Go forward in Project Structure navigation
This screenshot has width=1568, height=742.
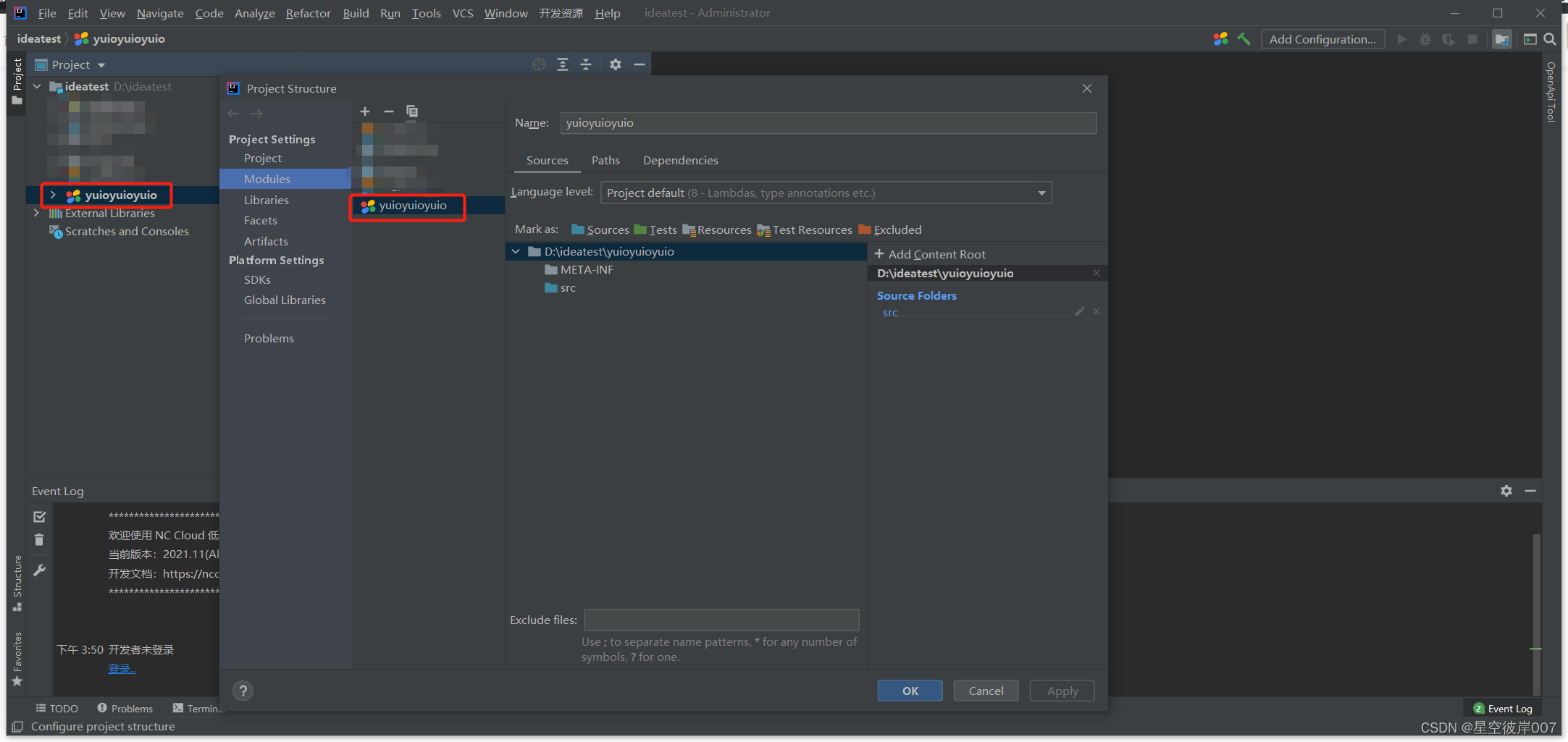[256, 114]
